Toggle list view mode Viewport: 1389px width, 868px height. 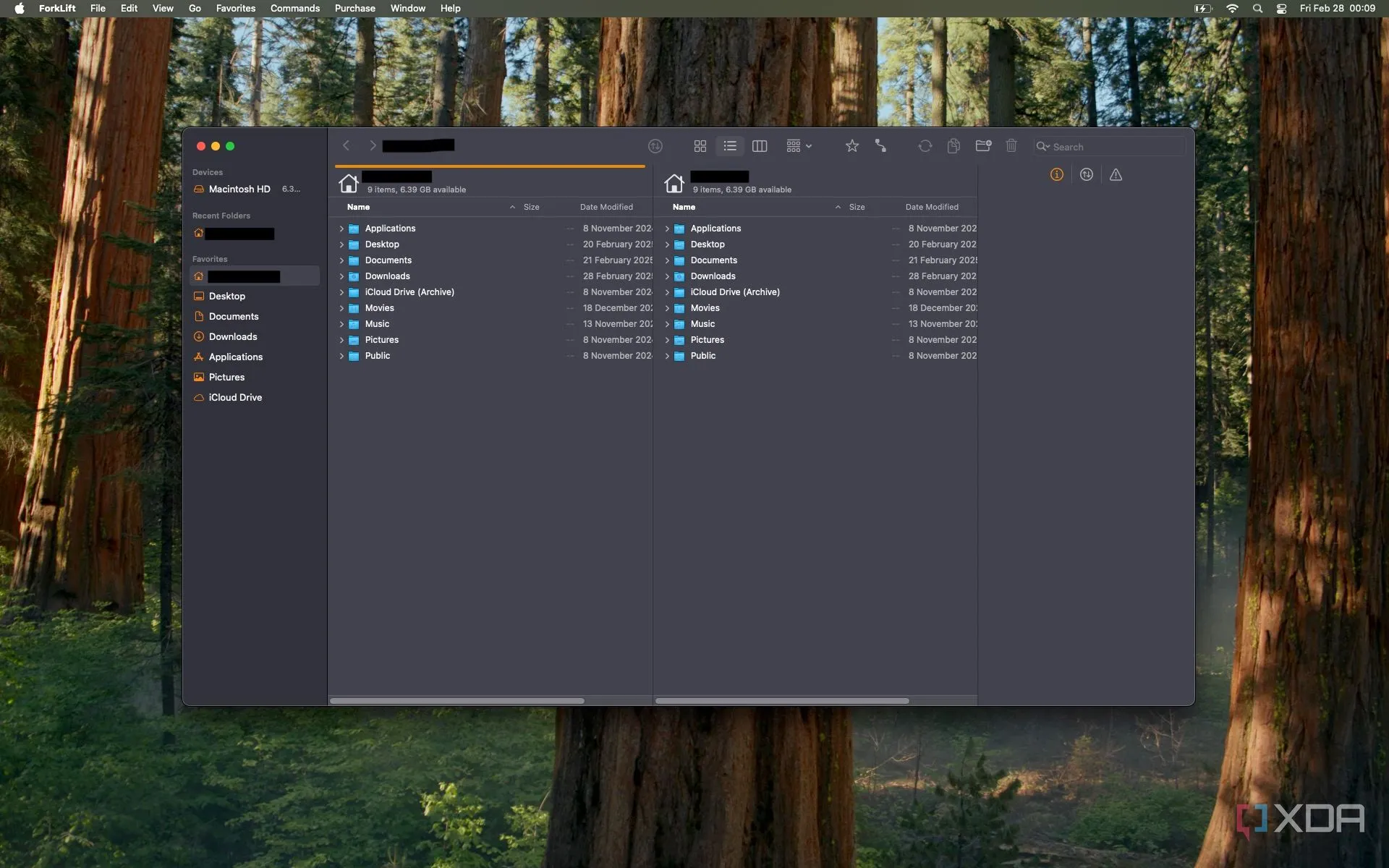point(729,146)
